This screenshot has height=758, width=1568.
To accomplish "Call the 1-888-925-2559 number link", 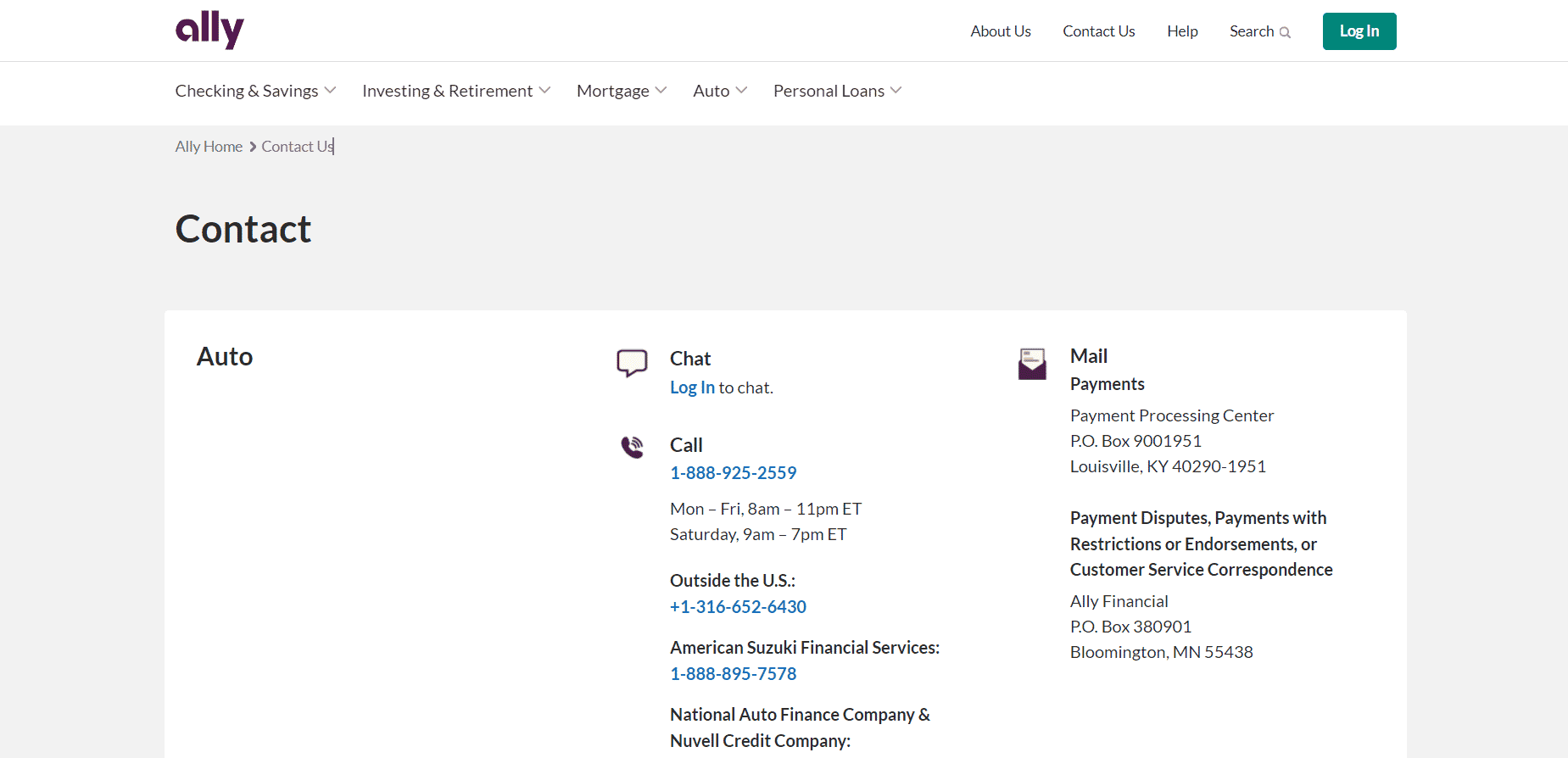I will (733, 473).
